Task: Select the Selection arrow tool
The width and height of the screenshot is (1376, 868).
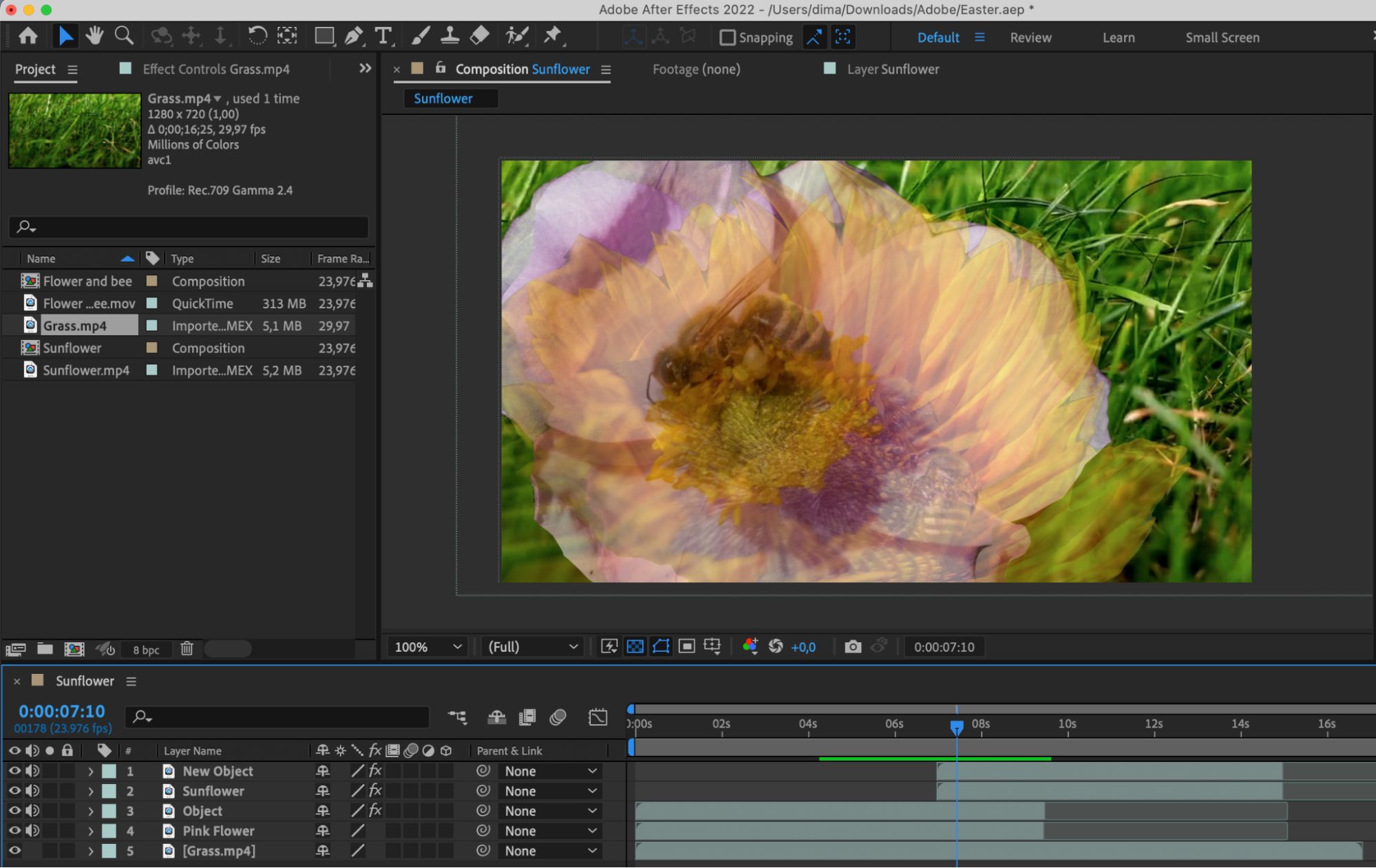Action: 65,36
